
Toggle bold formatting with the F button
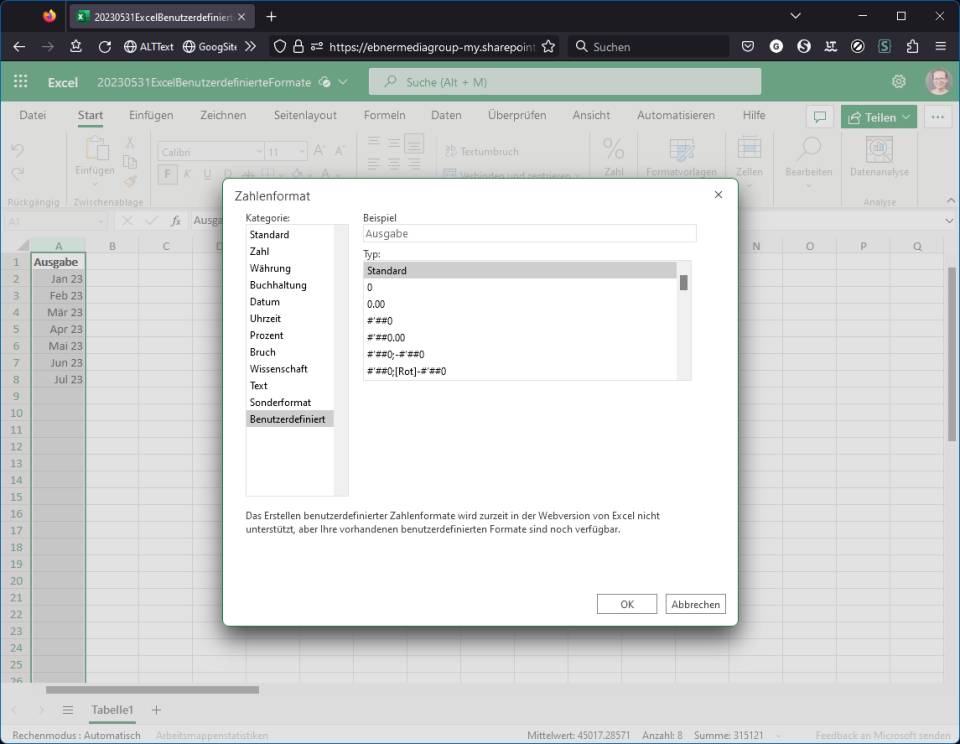click(x=166, y=173)
